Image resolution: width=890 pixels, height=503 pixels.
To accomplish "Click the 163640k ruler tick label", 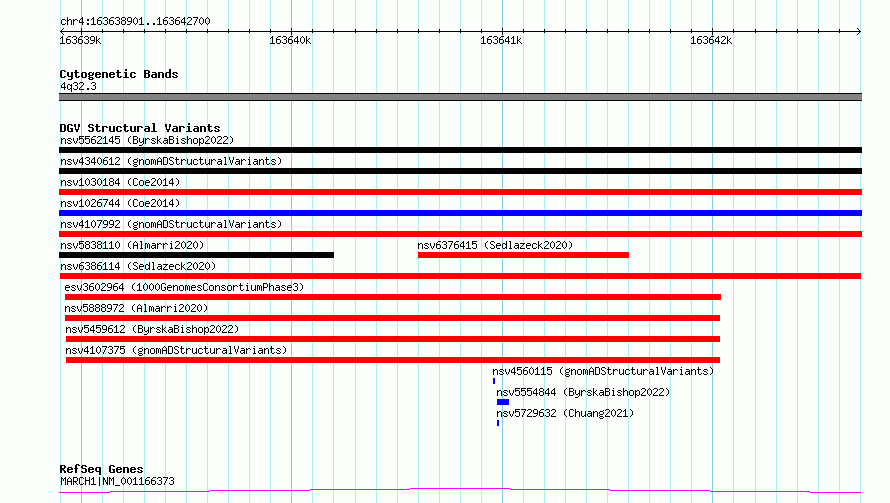I will pyautogui.click(x=290, y=40).
